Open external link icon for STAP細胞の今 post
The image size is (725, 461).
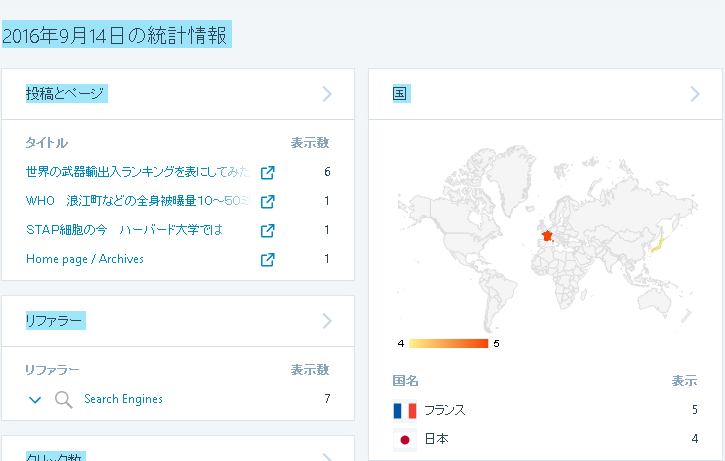click(267, 230)
